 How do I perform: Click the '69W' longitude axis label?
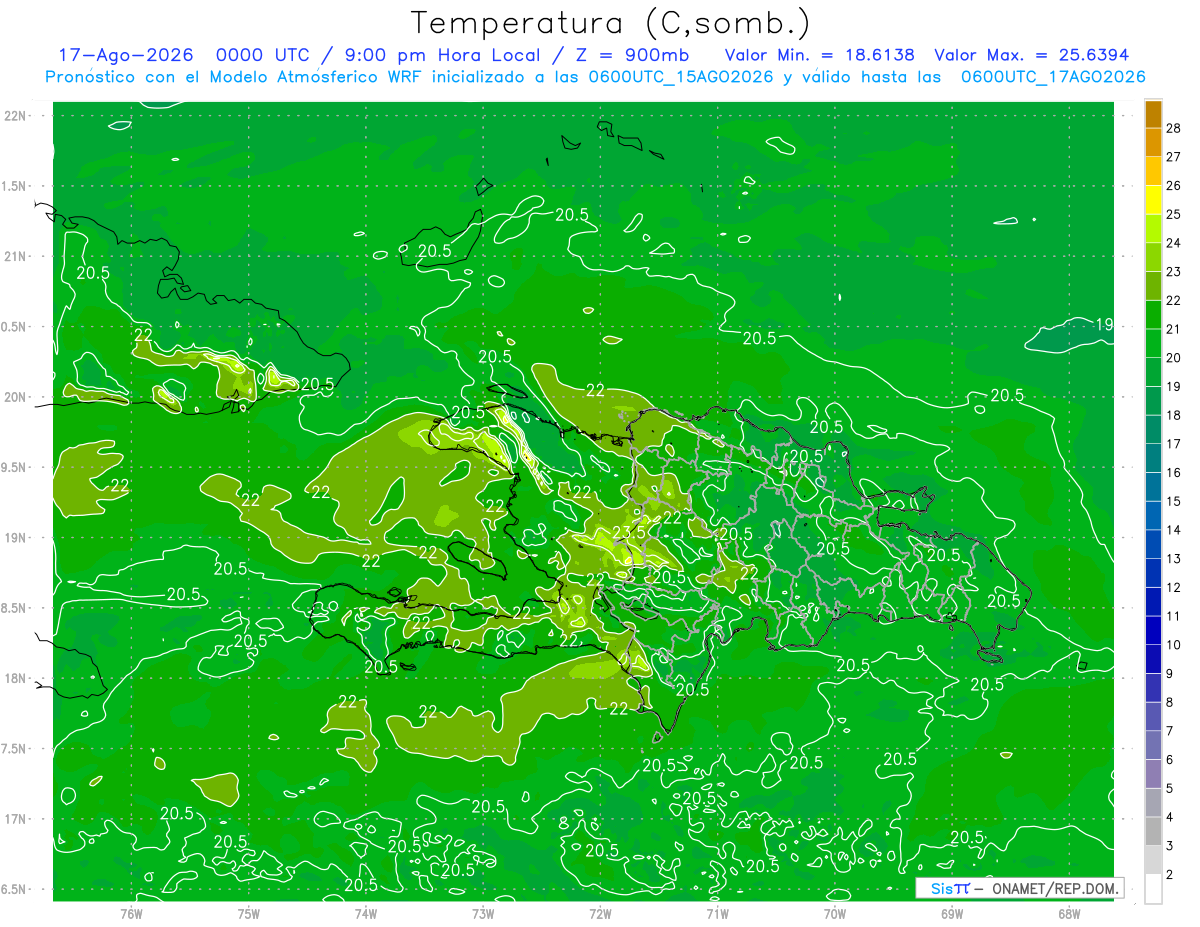(952, 913)
